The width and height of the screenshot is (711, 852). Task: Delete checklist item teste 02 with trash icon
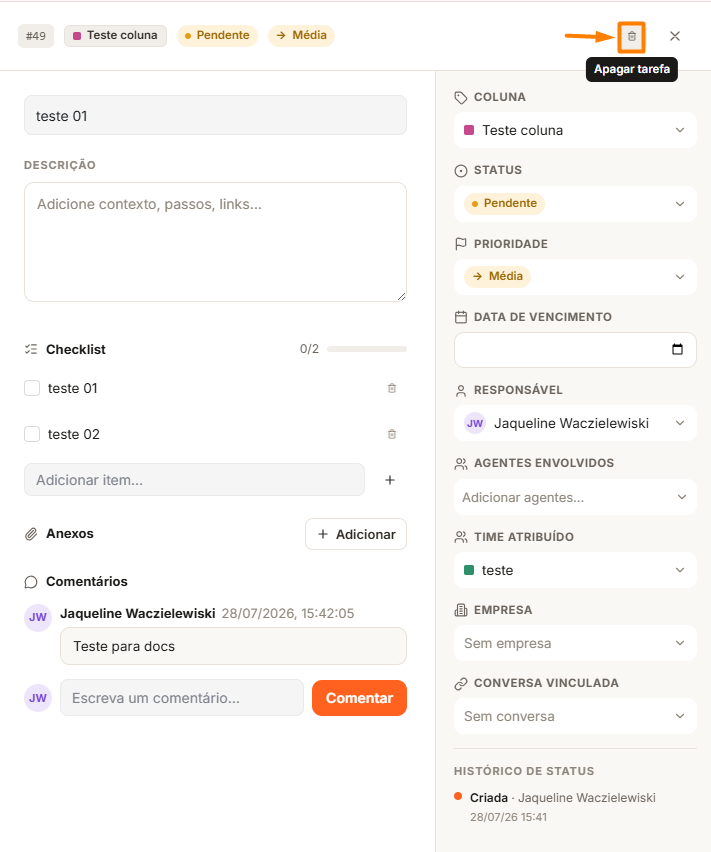pos(392,434)
